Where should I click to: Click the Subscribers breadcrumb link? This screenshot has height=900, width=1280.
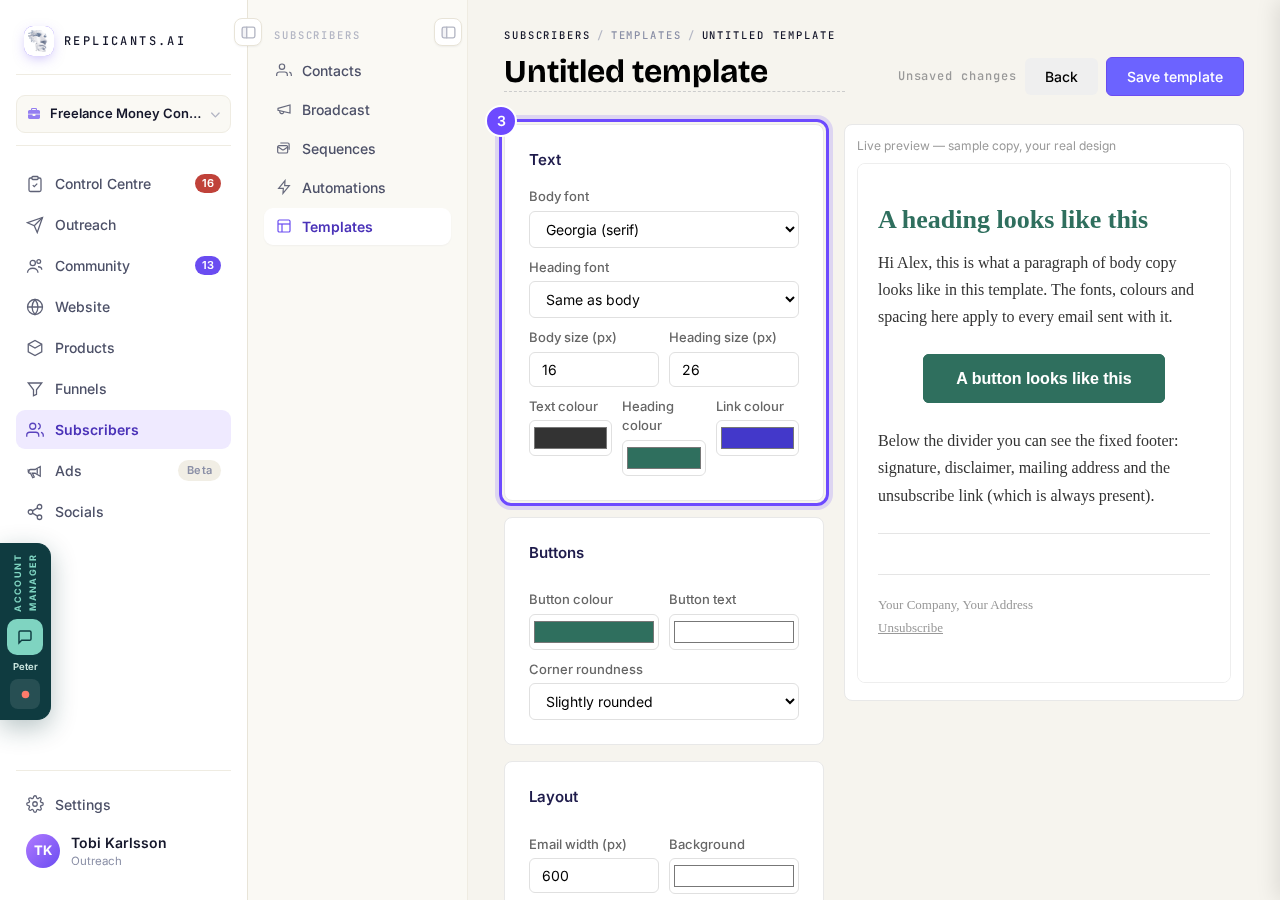(547, 35)
